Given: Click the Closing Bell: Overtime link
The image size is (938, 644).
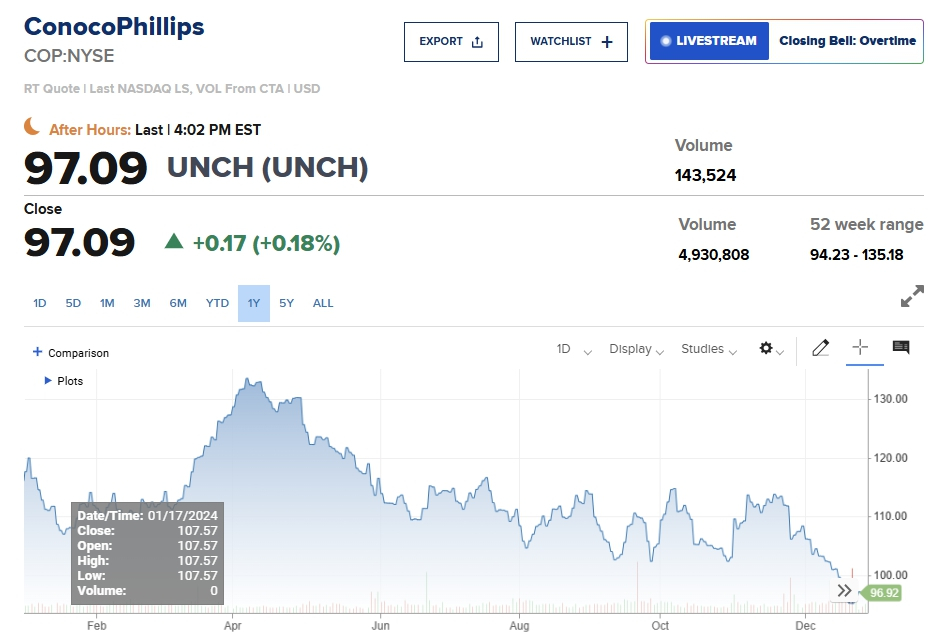Looking at the screenshot, I should pos(847,41).
